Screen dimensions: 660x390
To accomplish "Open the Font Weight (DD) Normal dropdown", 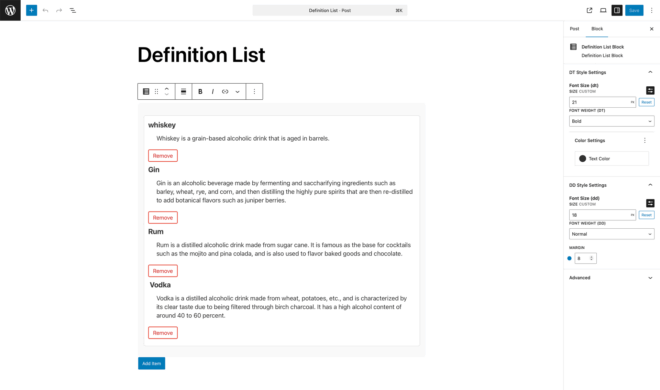I will pos(612,234).
